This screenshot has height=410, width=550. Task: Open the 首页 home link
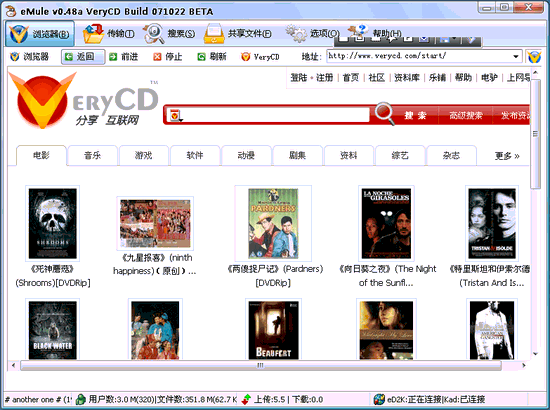[351, 78]
